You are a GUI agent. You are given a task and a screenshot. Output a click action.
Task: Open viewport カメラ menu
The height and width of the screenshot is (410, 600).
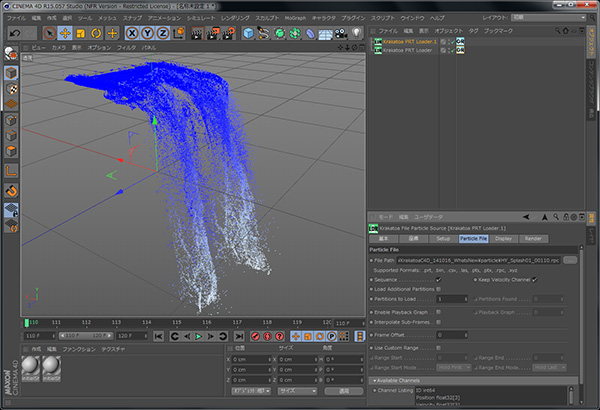[59, 47]
